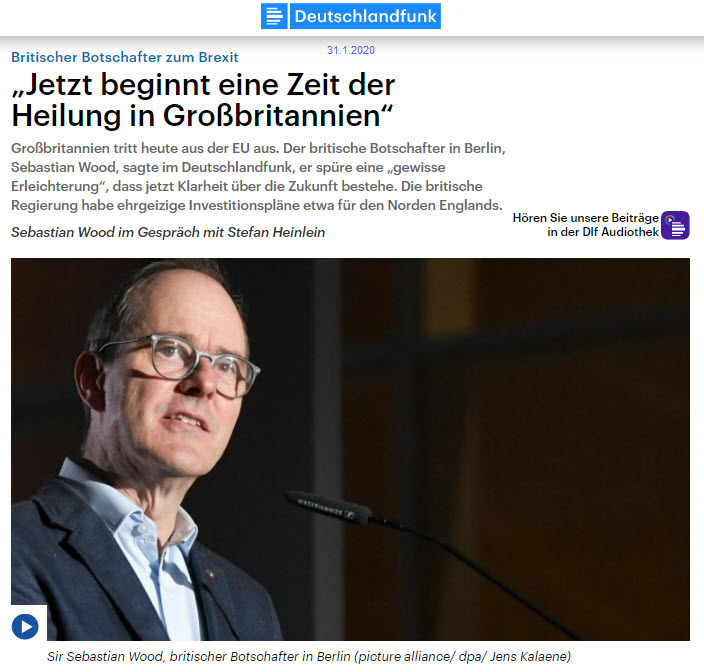This screenshot has height=672, width=704.
Task: Start audio with the blue play button
Action: pos(25,626)
